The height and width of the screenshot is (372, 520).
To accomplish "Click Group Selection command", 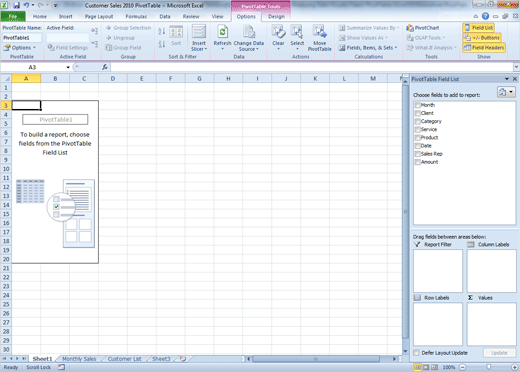I will tap(129, 28).
